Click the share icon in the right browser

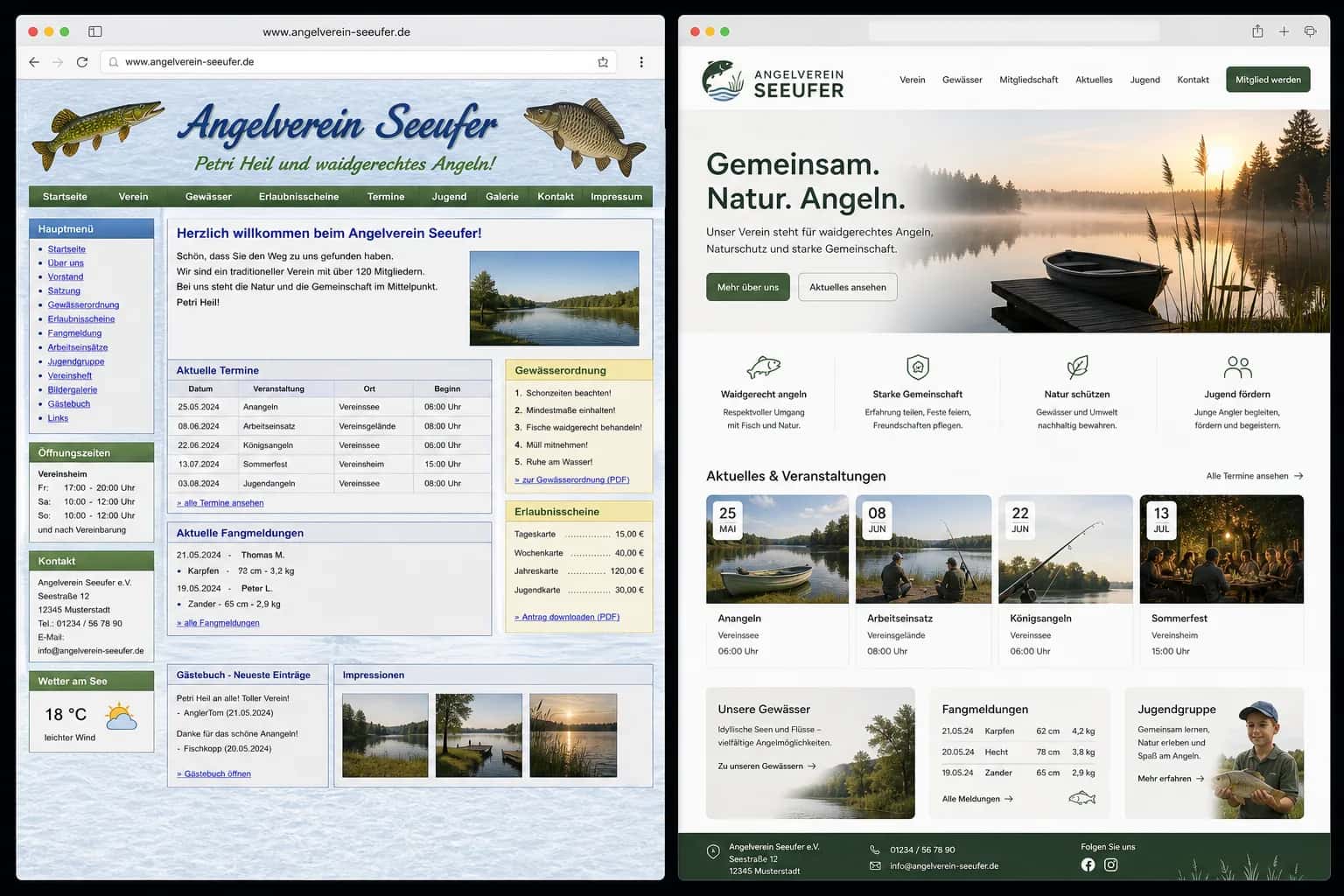1257,31
